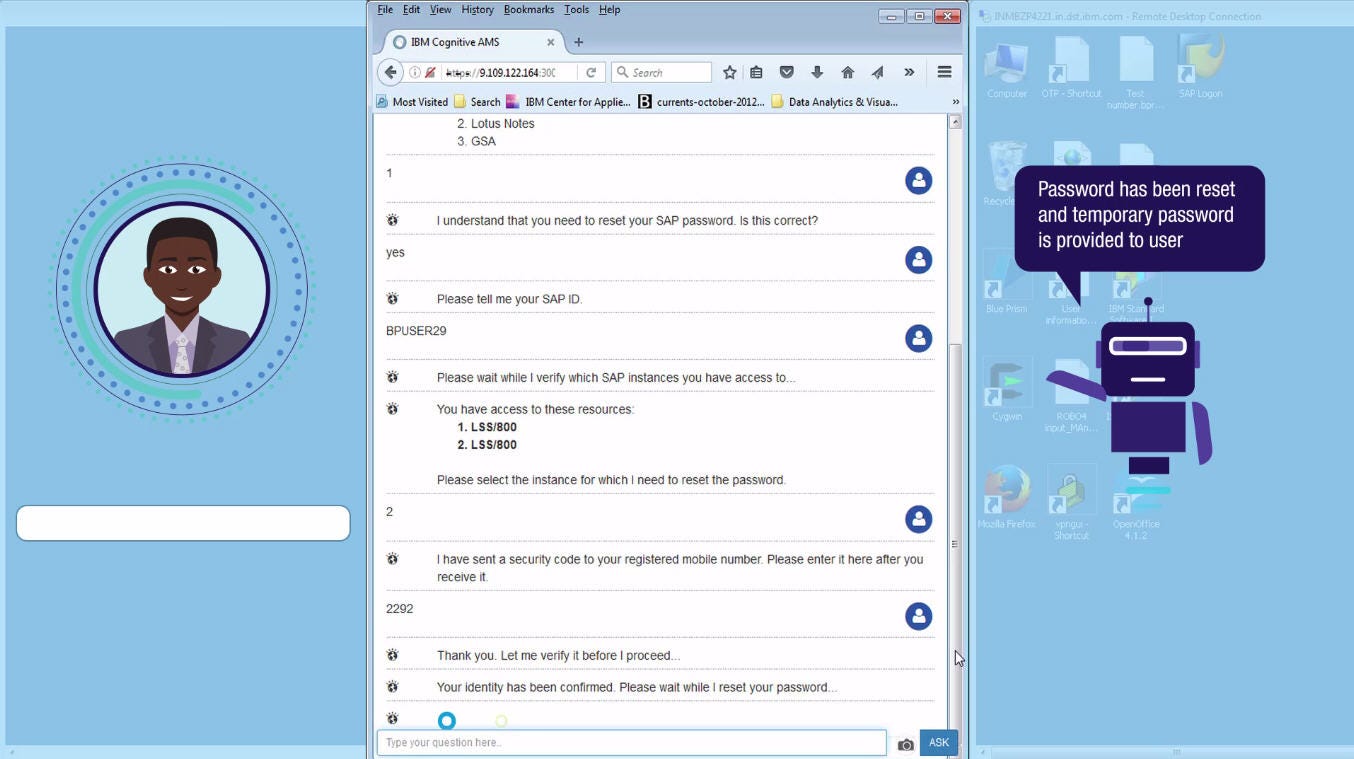Open the Downloads arrow icon in toolbar
Screen dimensions: 1354x759
817,71
